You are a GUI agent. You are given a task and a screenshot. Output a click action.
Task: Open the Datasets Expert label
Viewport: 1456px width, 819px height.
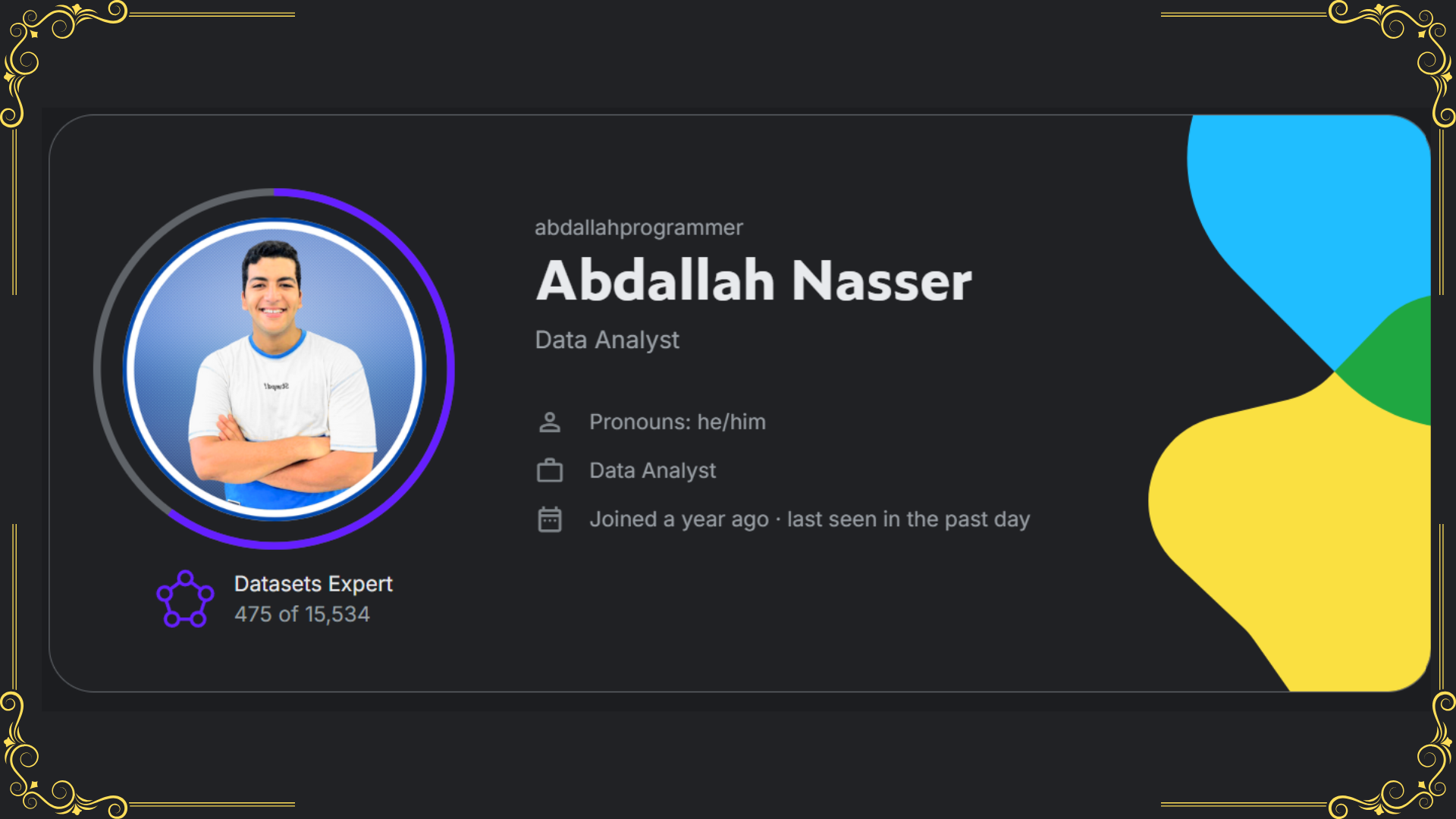point(313,584)
